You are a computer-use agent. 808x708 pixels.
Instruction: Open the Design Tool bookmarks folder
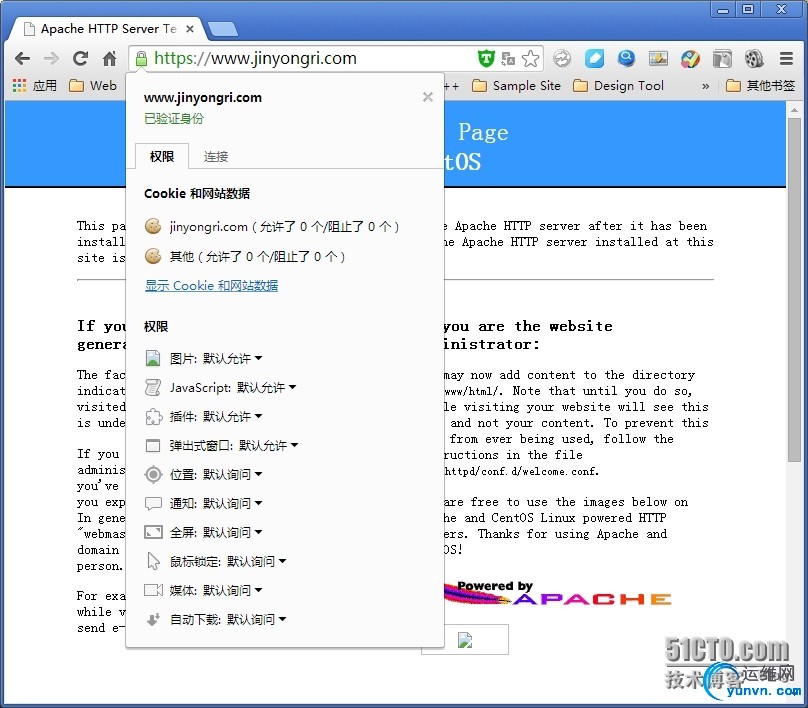tap(619, 86)
